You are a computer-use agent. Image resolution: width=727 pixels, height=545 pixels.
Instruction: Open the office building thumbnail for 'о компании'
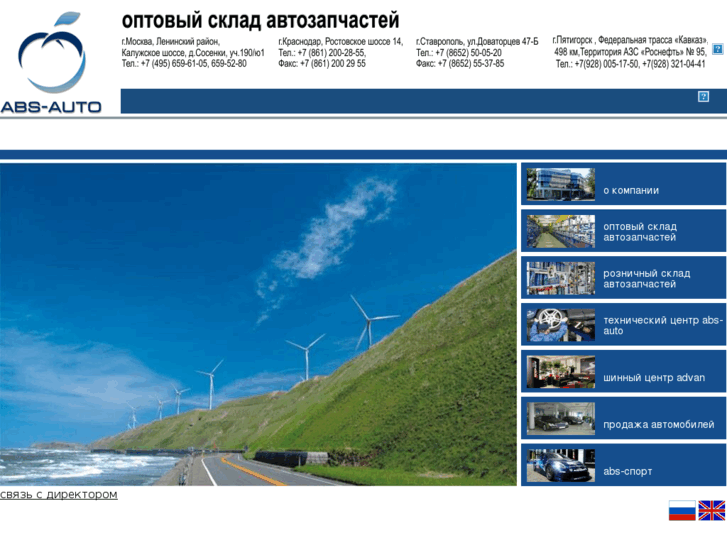[561, 184]
